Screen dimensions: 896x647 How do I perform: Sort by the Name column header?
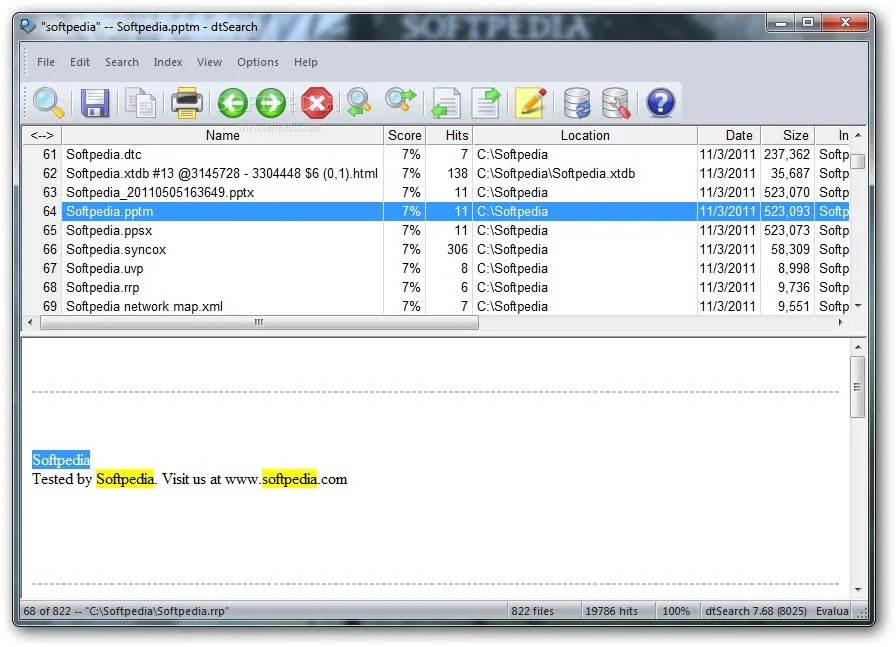tap(222, 135)
